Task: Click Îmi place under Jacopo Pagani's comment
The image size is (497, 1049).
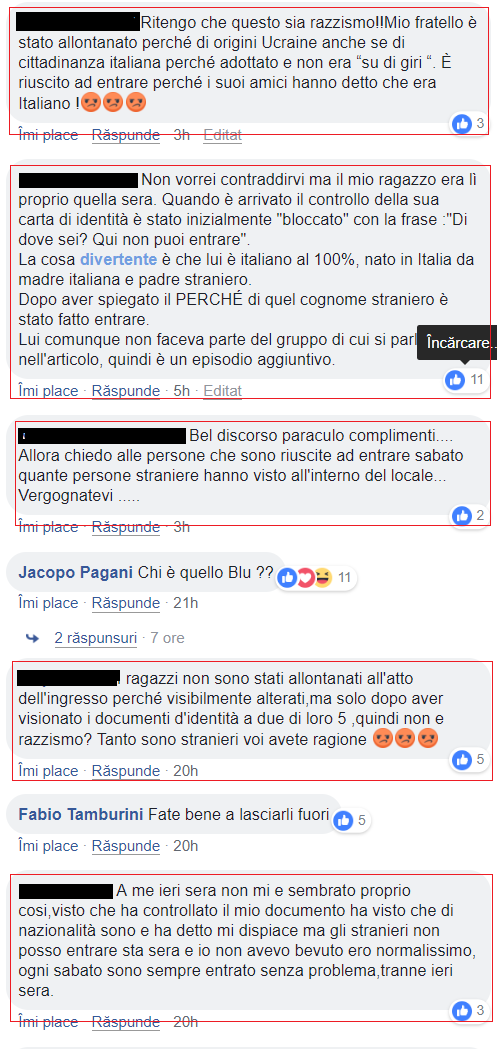Action: coord(48,603)
